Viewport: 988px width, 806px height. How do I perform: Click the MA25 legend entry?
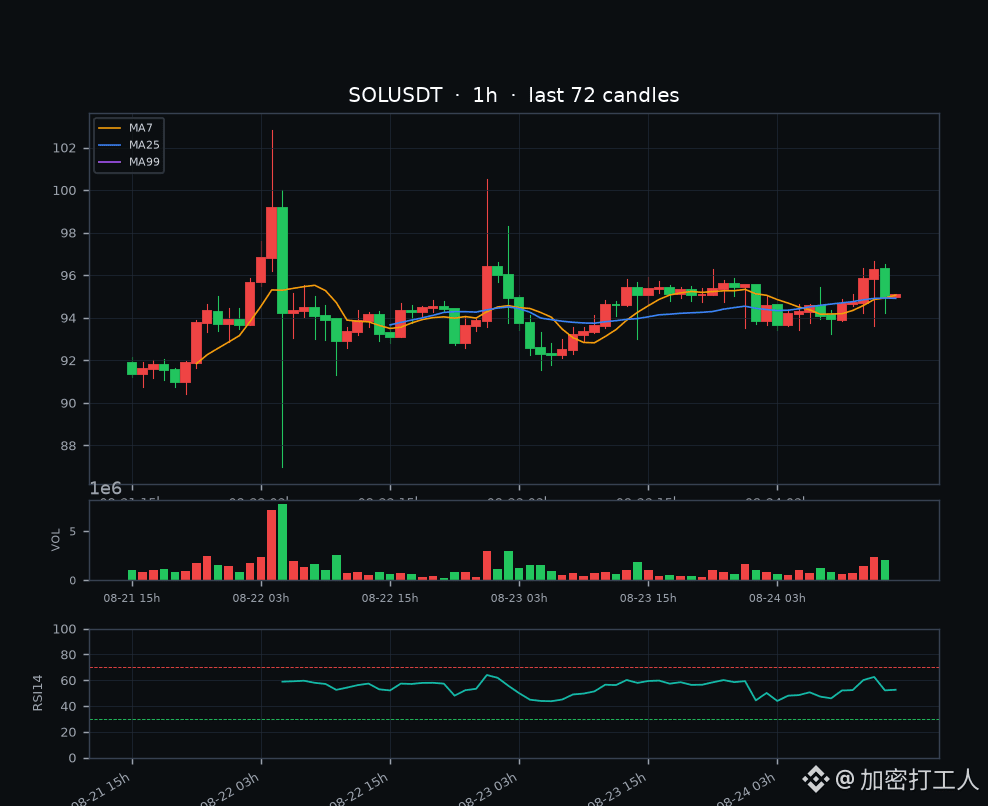pos(129,145)
